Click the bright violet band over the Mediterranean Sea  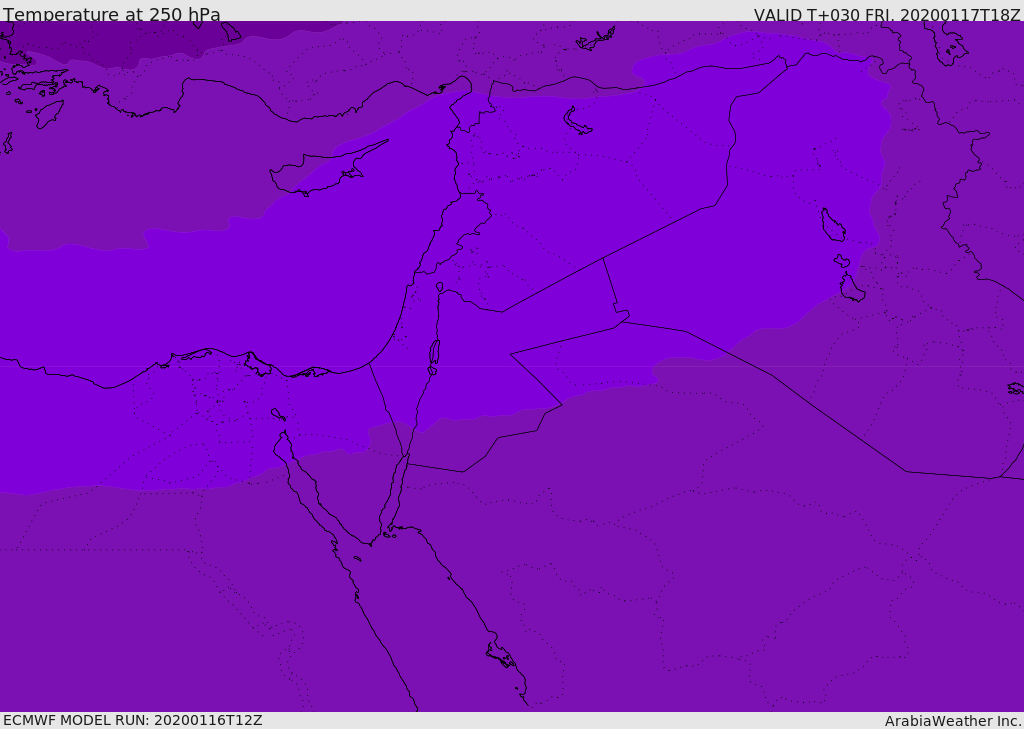coord(196,294)
